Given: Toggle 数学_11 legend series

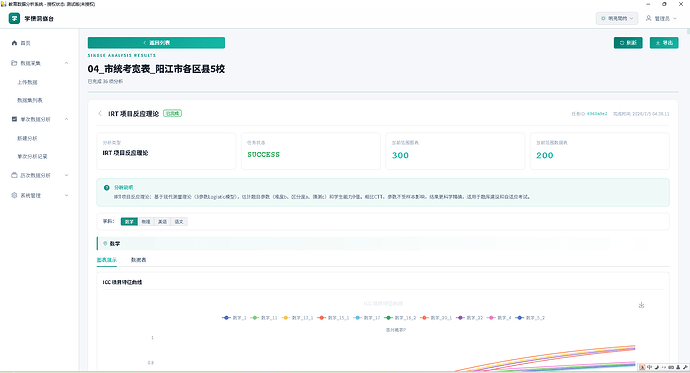Looking at the screenshot, I should click(264, 318).
